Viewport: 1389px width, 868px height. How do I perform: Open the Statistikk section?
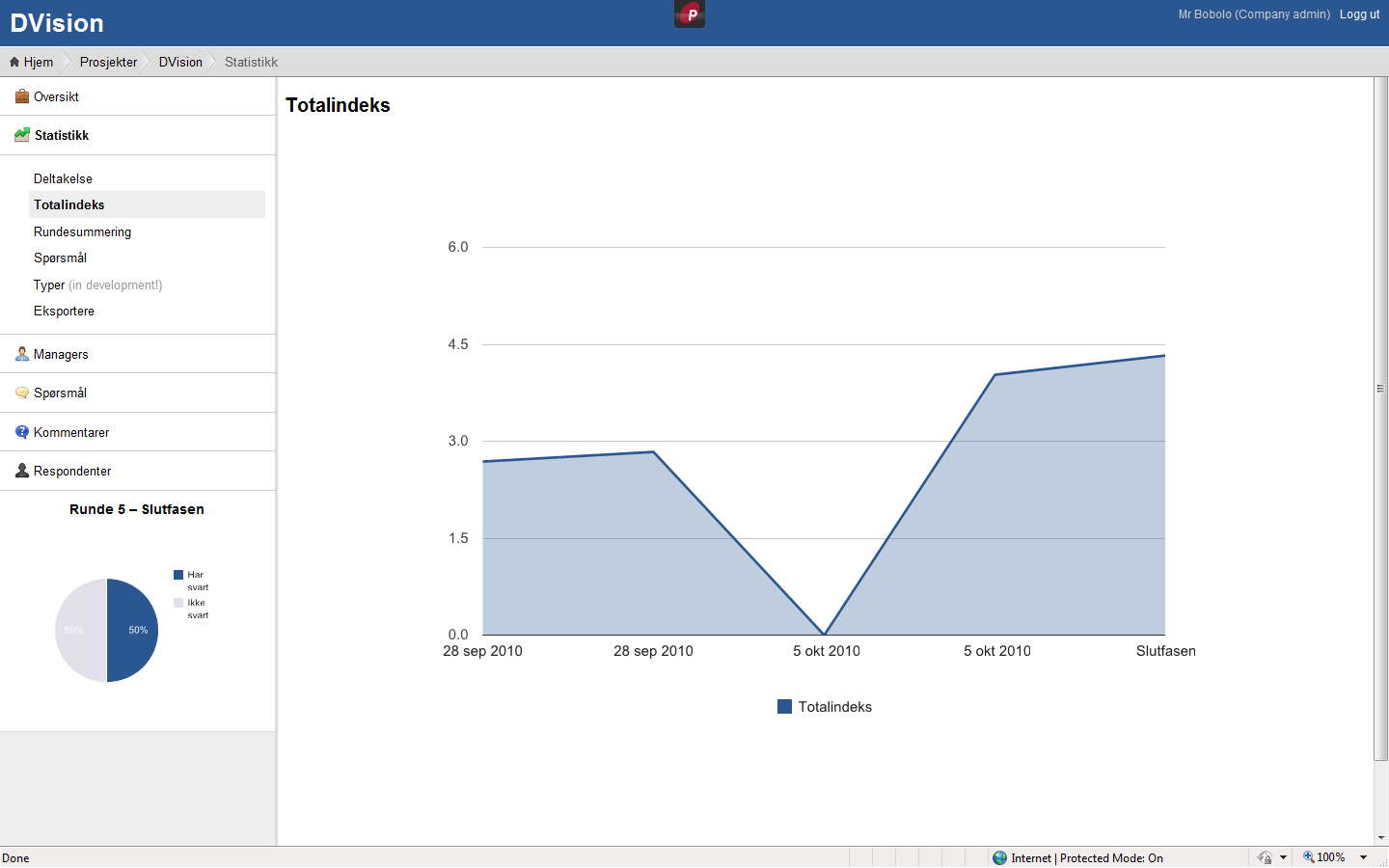tap(137, 135)
